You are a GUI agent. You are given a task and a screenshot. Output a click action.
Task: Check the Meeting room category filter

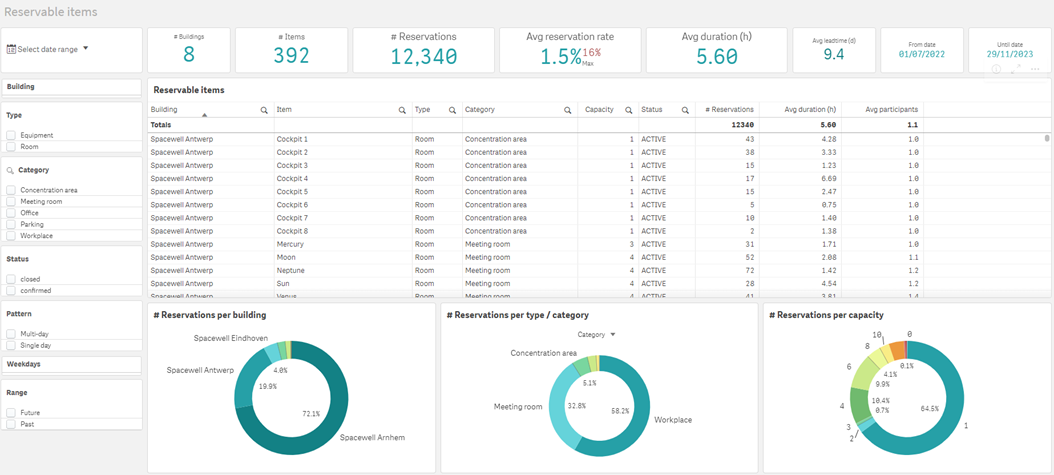(x=11, y=202)
